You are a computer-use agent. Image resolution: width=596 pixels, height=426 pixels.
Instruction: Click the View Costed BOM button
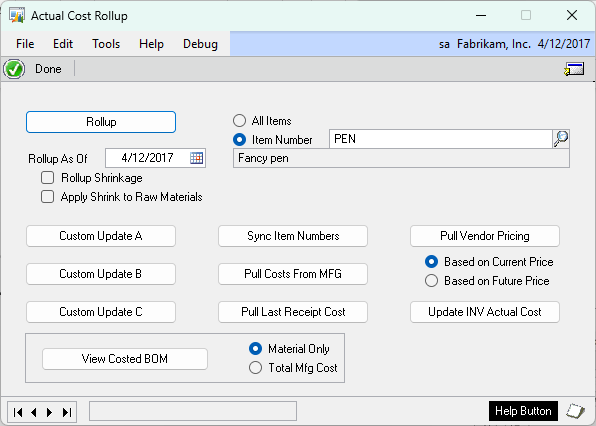click(x=125, y=359)
